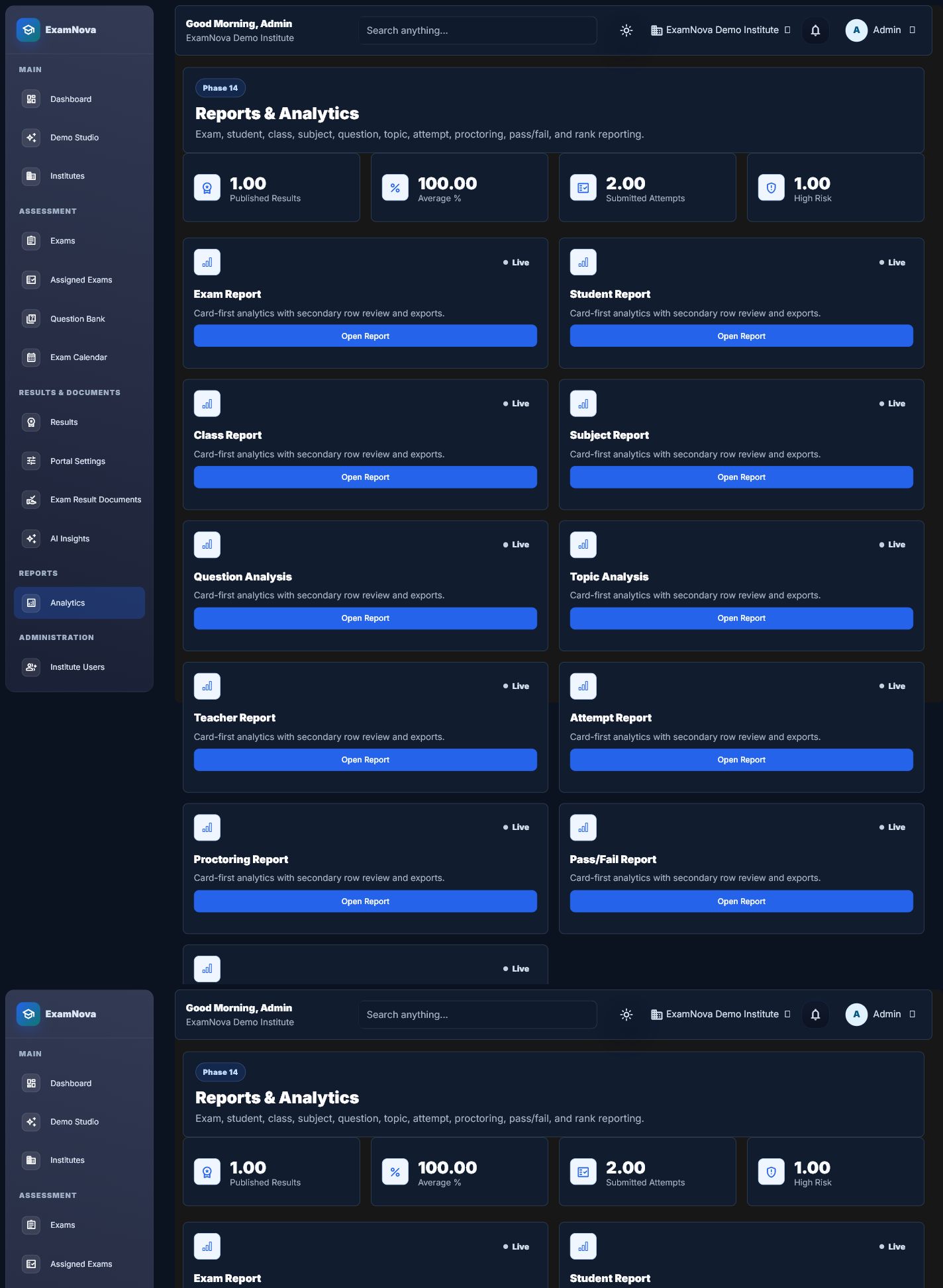Screen dimensions: 943x1288
Task: Click the Assigned Exams icon in the lower sidebar copy
Action: pyautogui.click(x=31, y=1264)
